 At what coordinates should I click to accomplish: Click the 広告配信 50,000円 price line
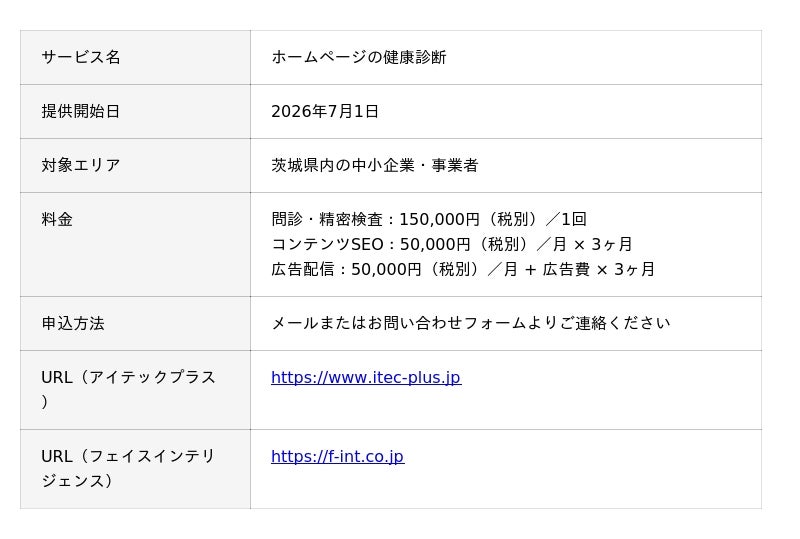(463, 269)
